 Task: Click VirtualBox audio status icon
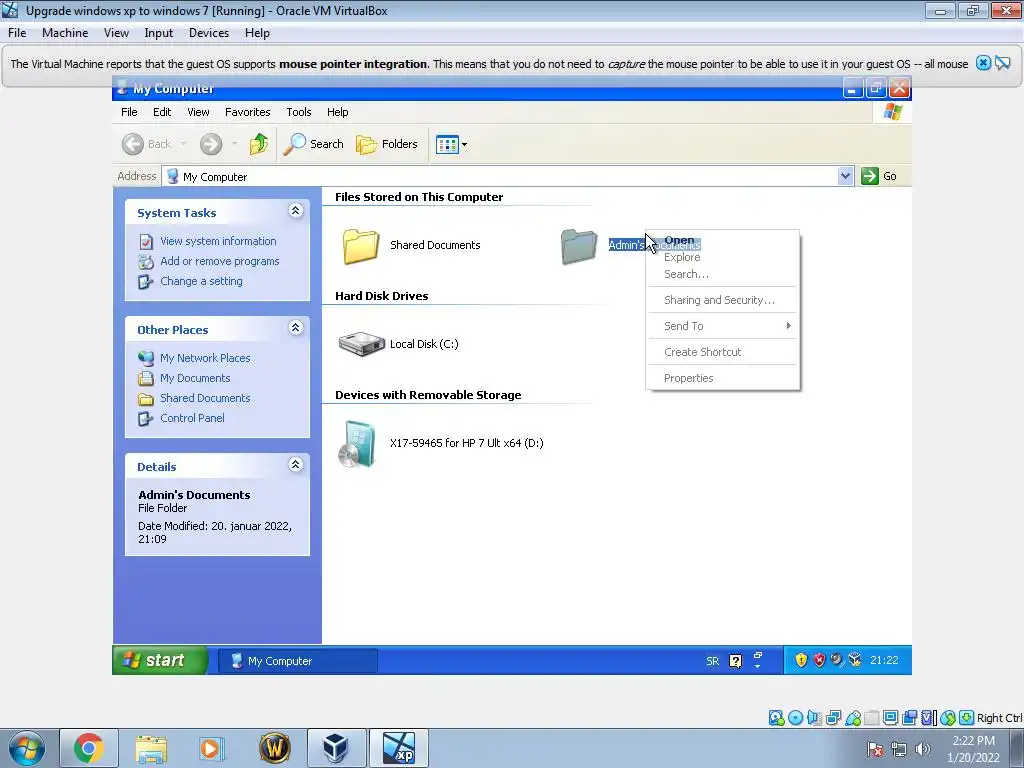(814, 718)
